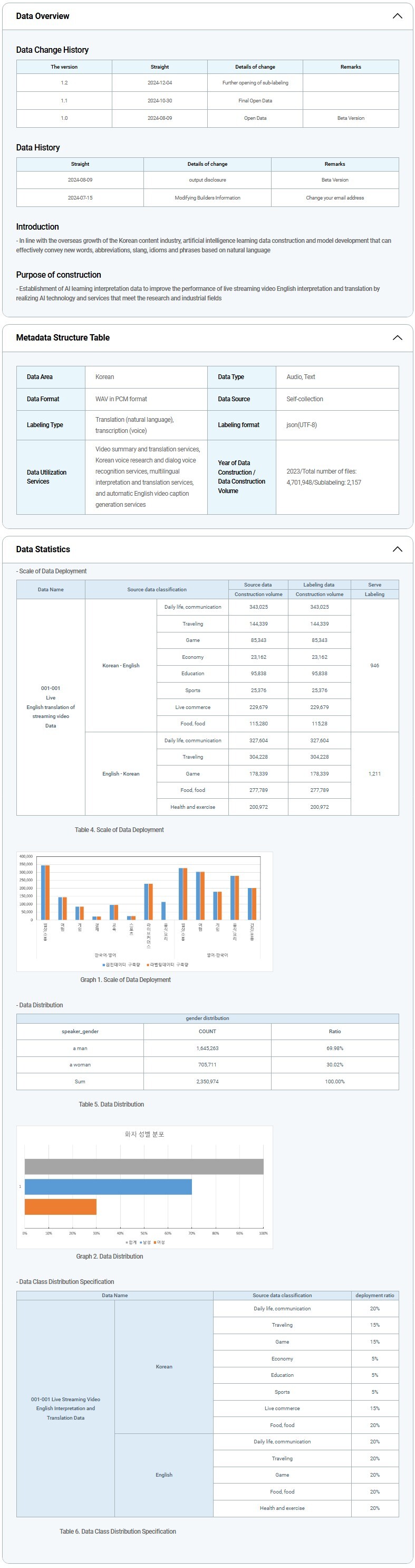Viewport: 415px width, 1568px height.
Task: Collapse the Data Overview section chevron
Action: 397,16
